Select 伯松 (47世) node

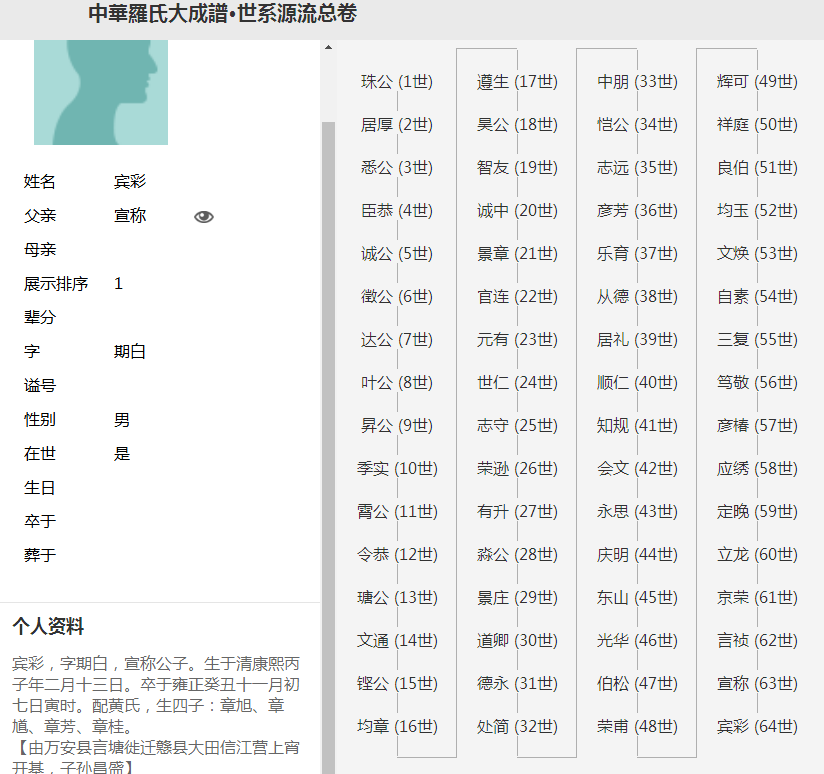637,684
